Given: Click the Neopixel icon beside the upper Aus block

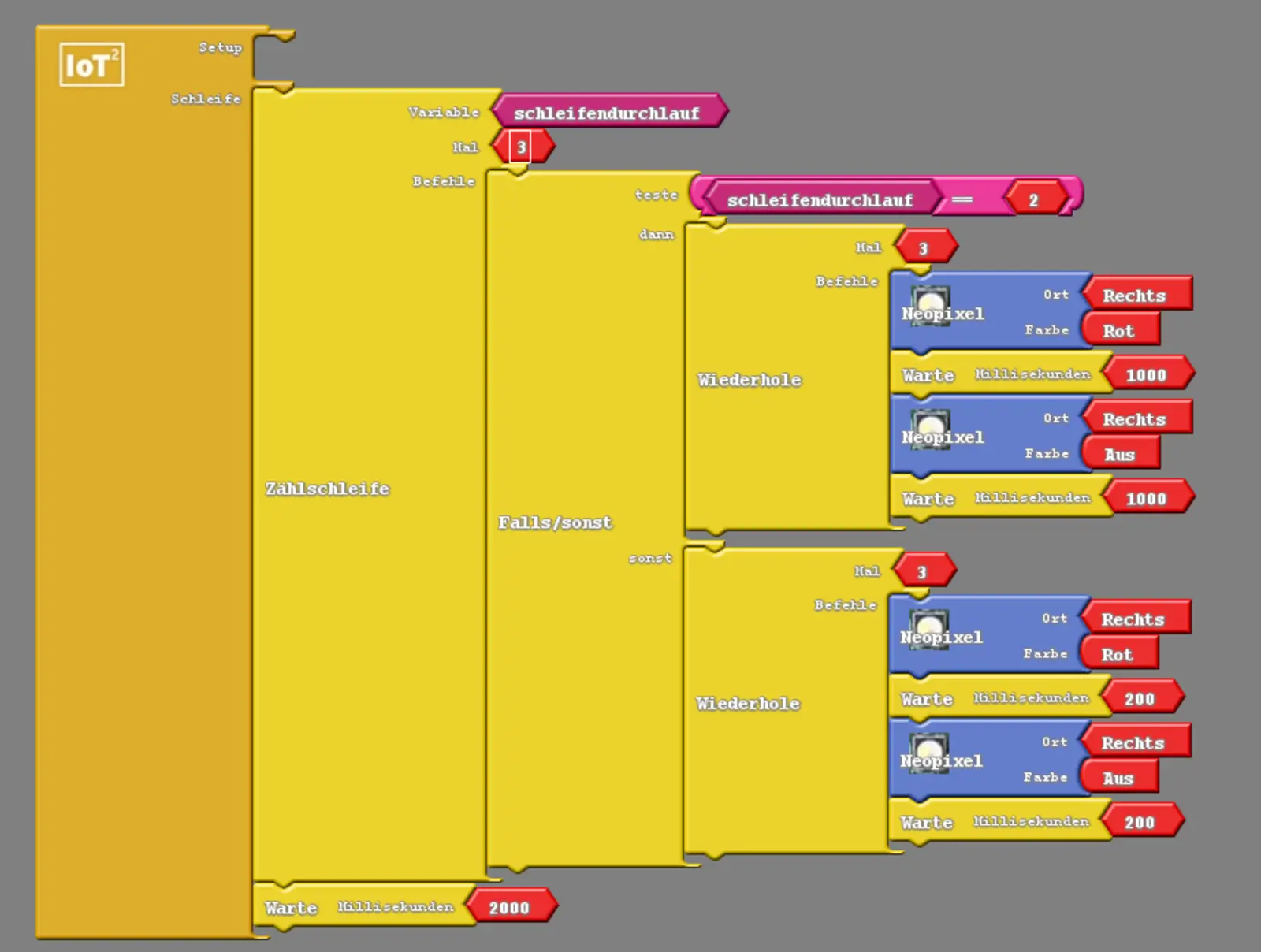Looking at the screenshot, I should (x=930, y=425).
